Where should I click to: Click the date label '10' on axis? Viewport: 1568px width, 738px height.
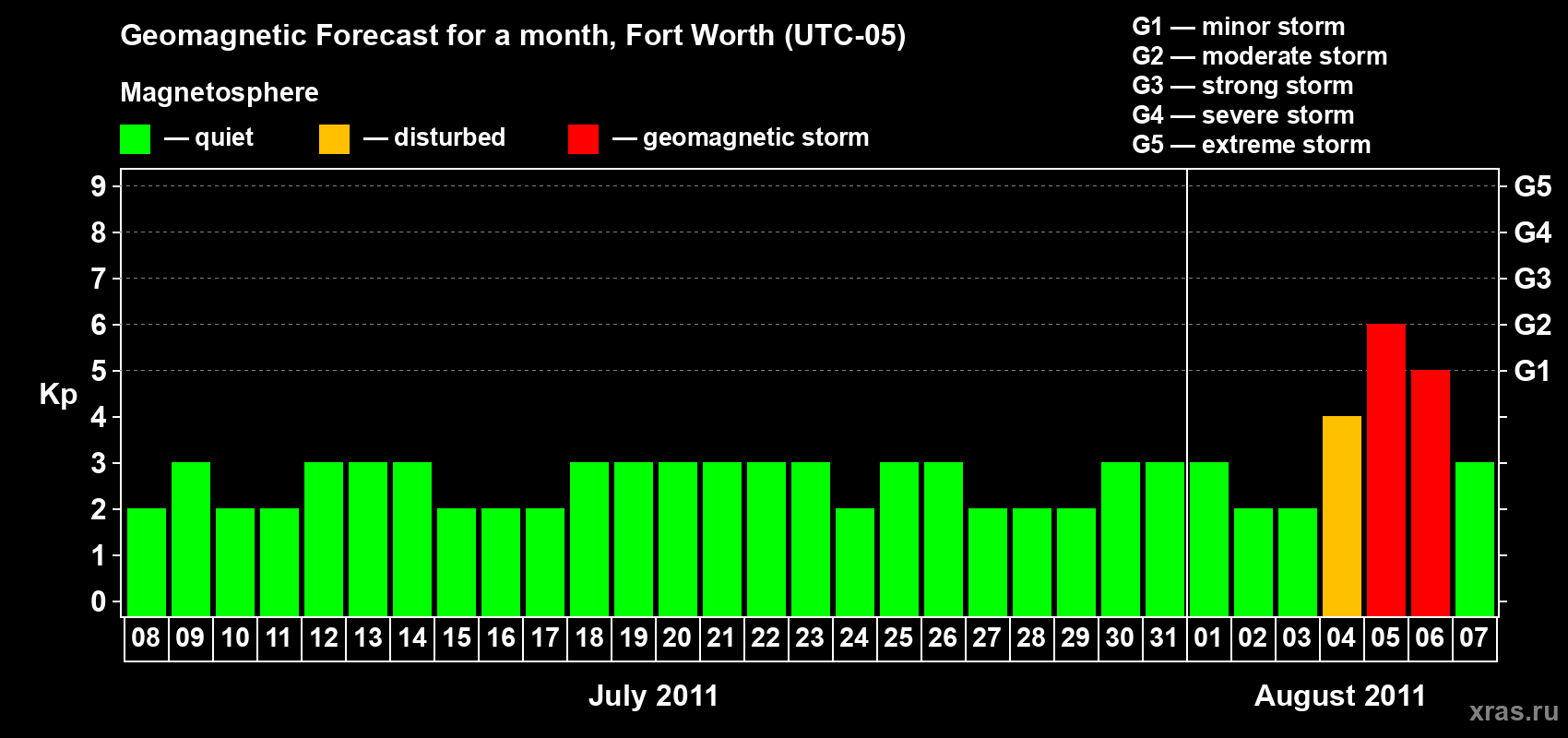pyautogui.click(x=235, y=638)
